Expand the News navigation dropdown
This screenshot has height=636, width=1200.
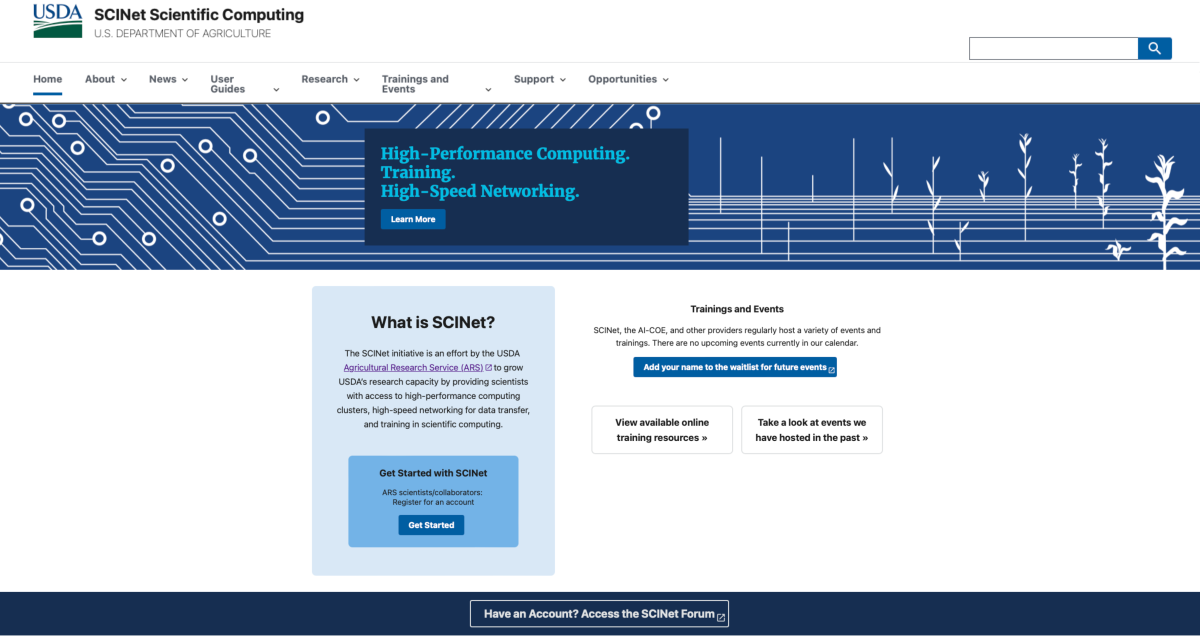click(x=167, y=79)
